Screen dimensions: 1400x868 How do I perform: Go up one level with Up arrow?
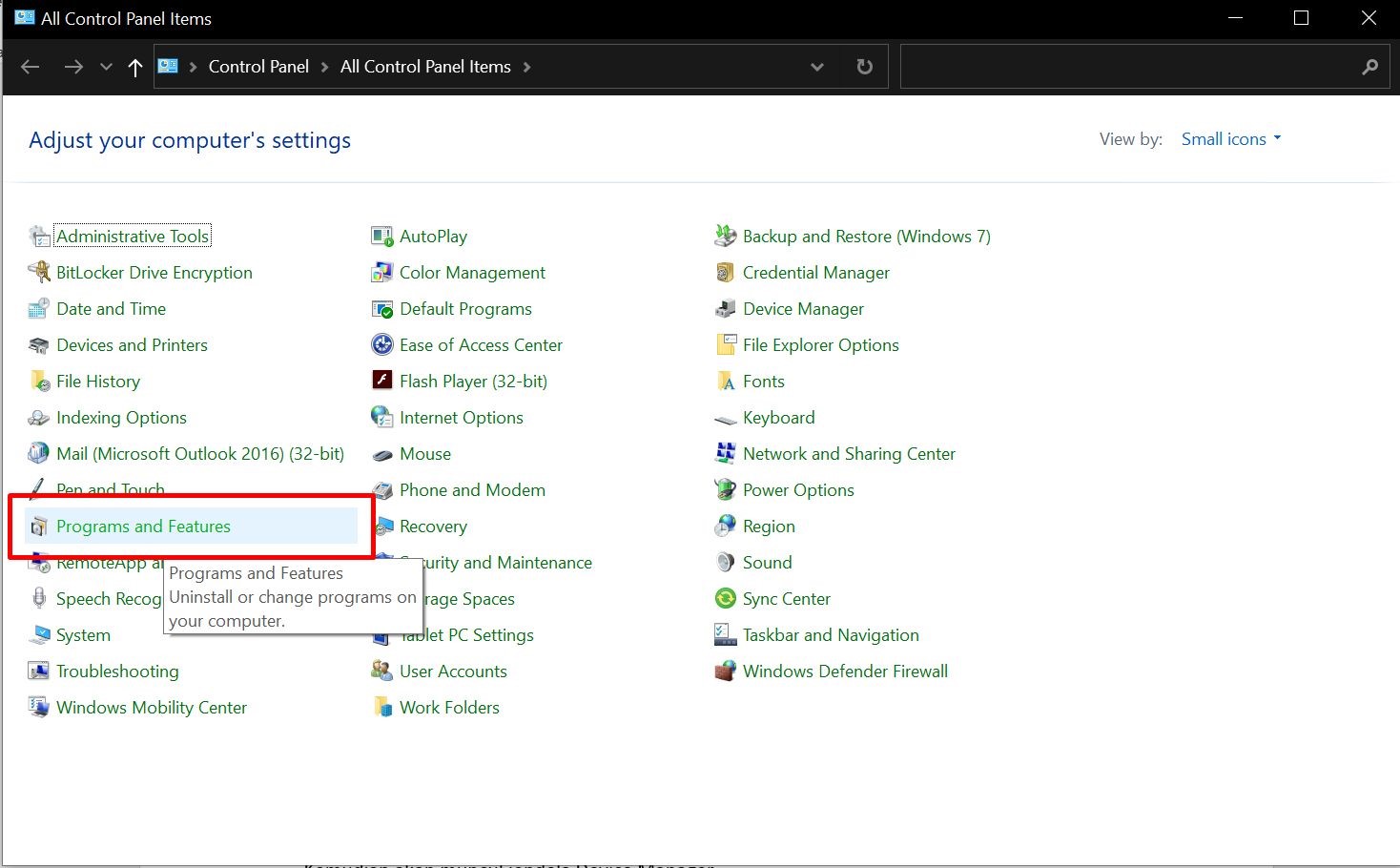135,67
